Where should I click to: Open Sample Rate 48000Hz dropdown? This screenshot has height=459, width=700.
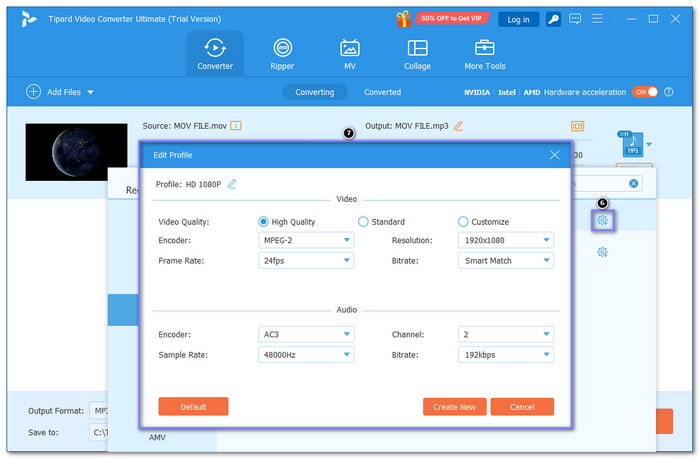click(306, 355)
